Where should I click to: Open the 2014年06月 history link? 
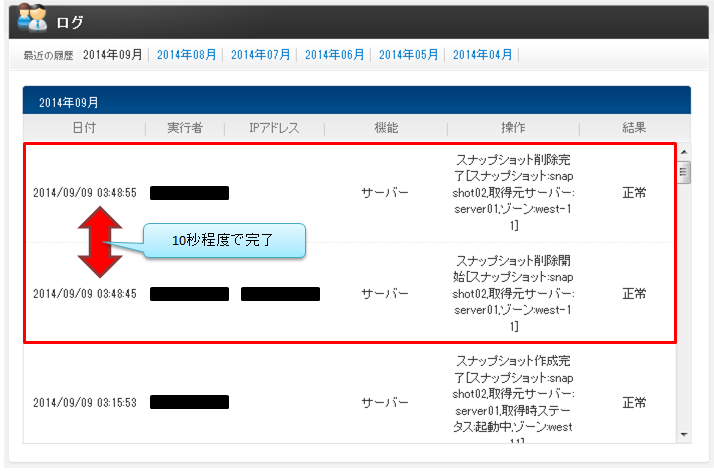[x=334, y=55]
